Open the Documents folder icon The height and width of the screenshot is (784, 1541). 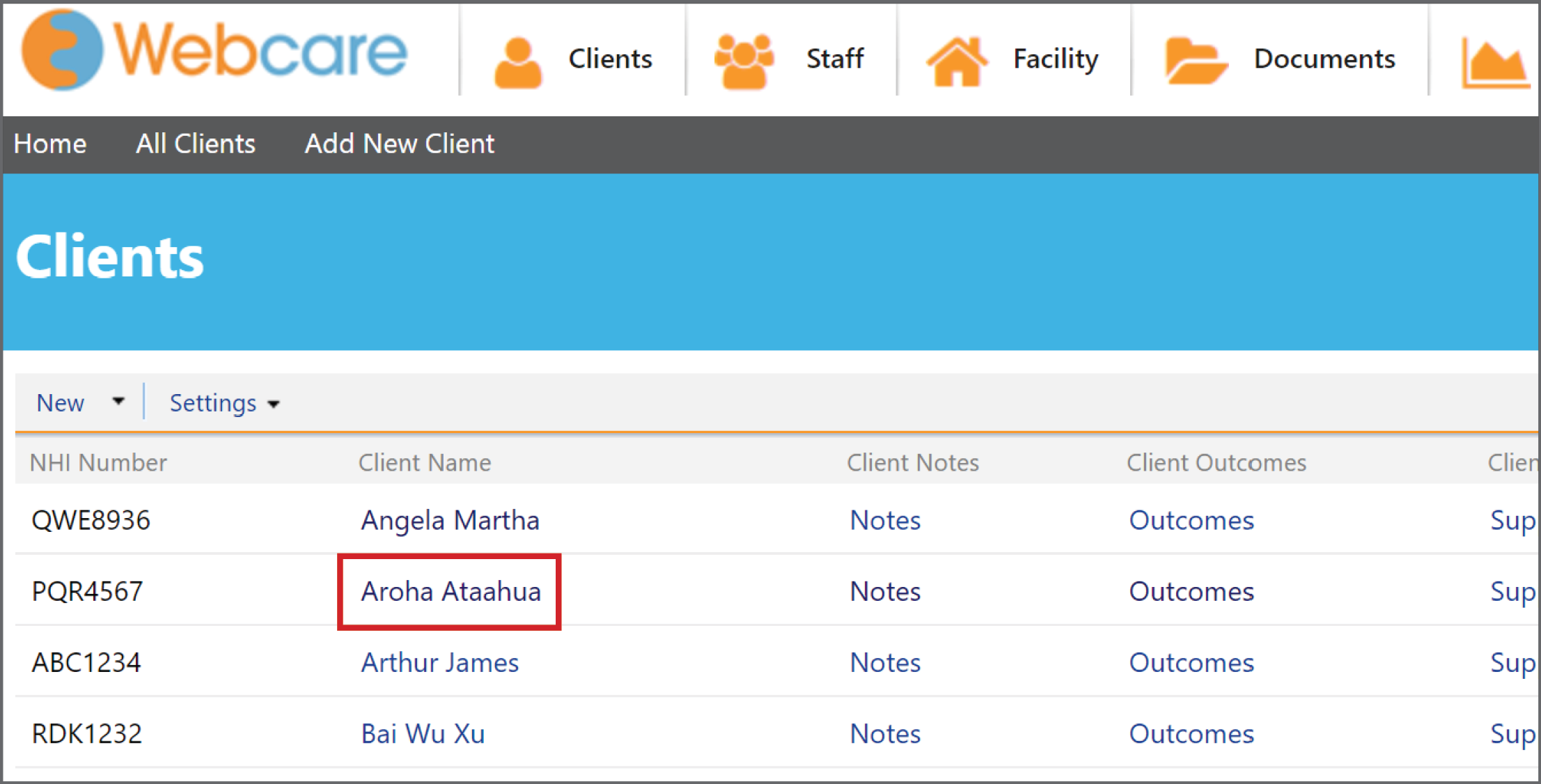point(1195,61)
